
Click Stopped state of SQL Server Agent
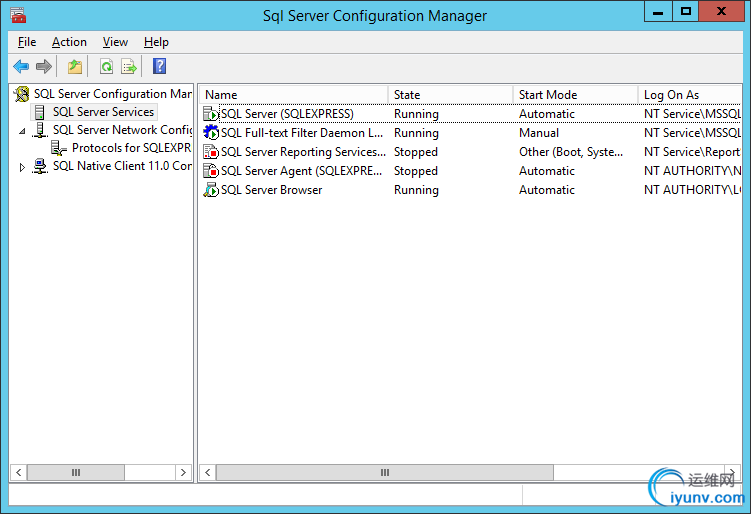click(416, 171)
